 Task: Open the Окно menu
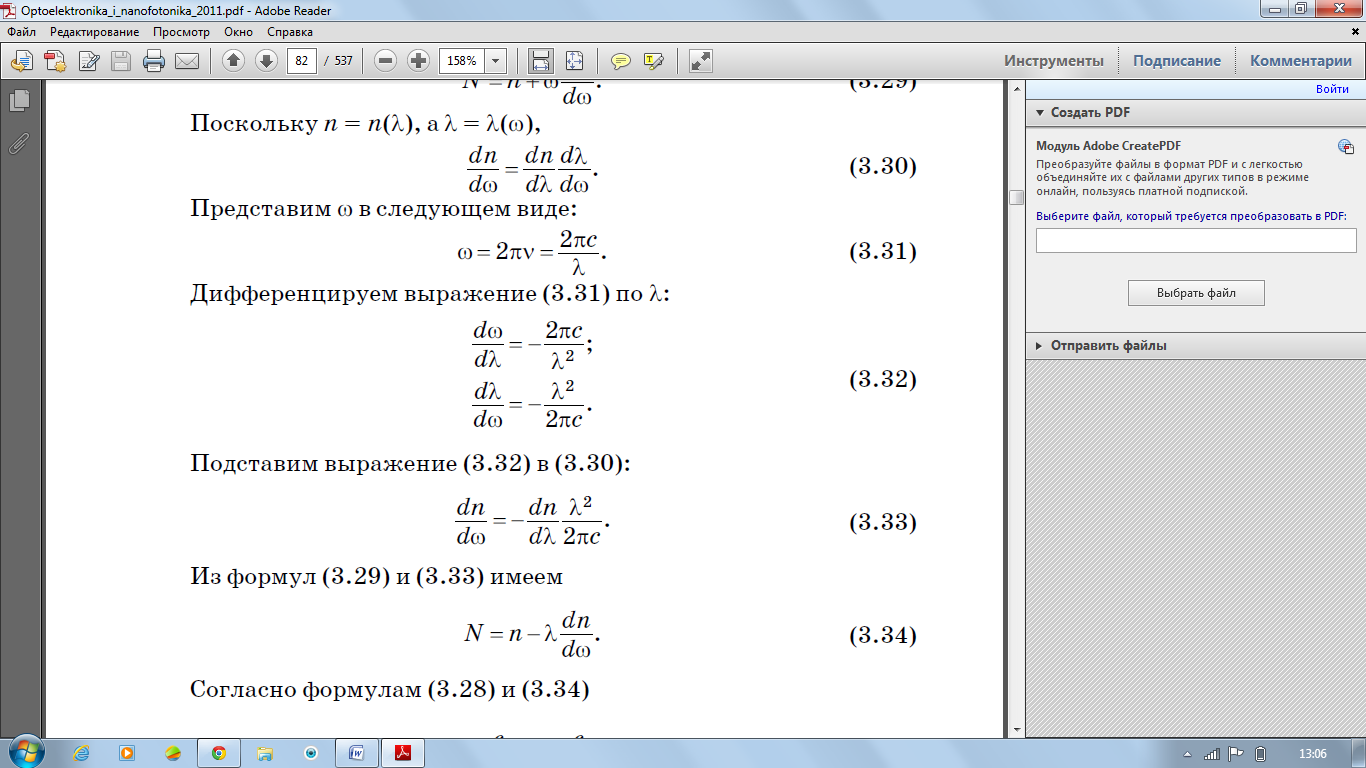239,31
